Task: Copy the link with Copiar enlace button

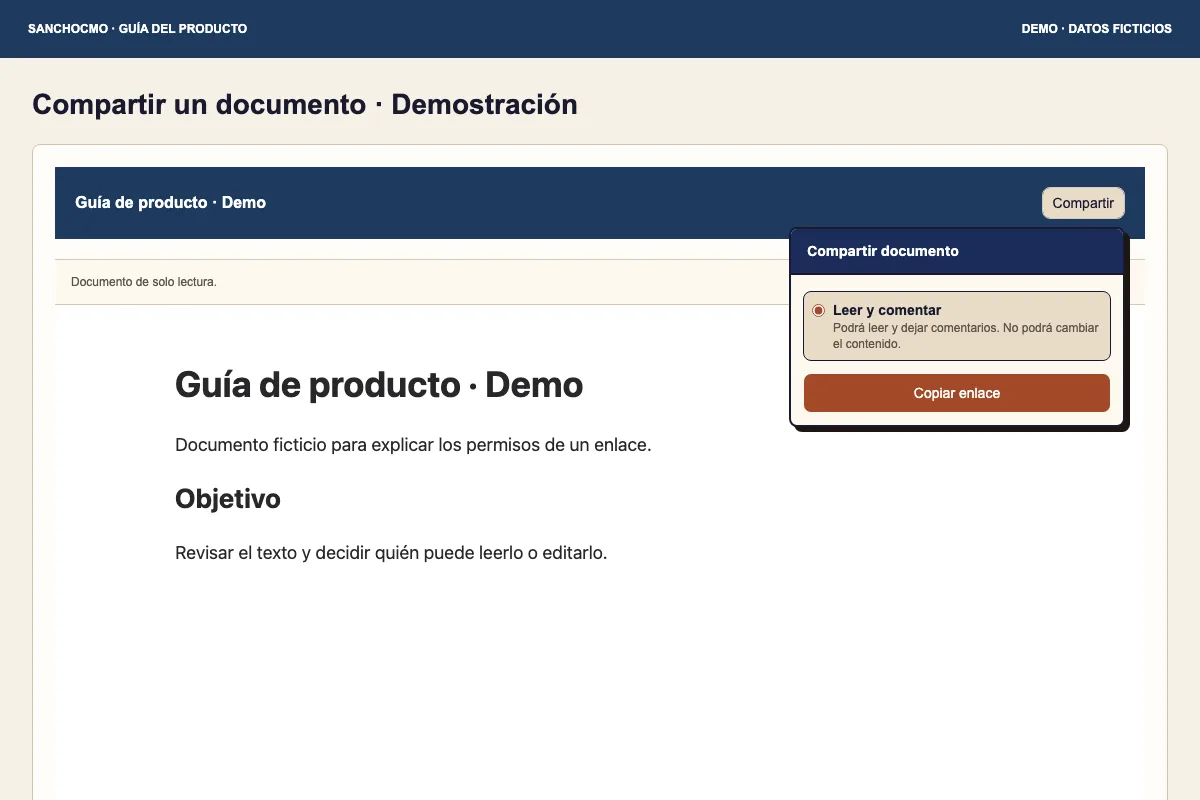Action: click(957, 393)
